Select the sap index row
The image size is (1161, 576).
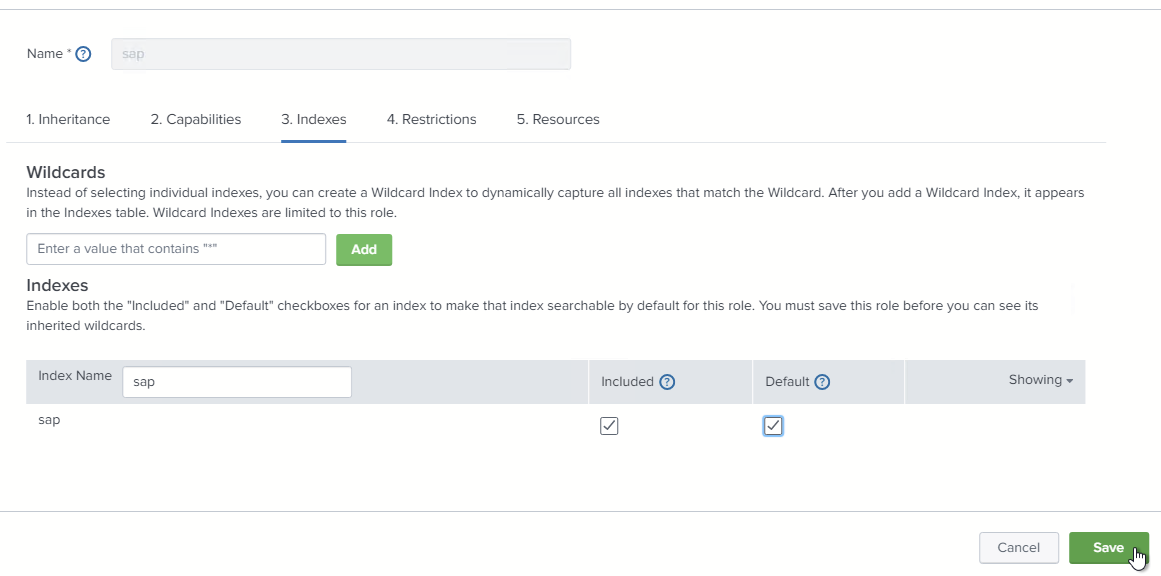pos(49,419)
